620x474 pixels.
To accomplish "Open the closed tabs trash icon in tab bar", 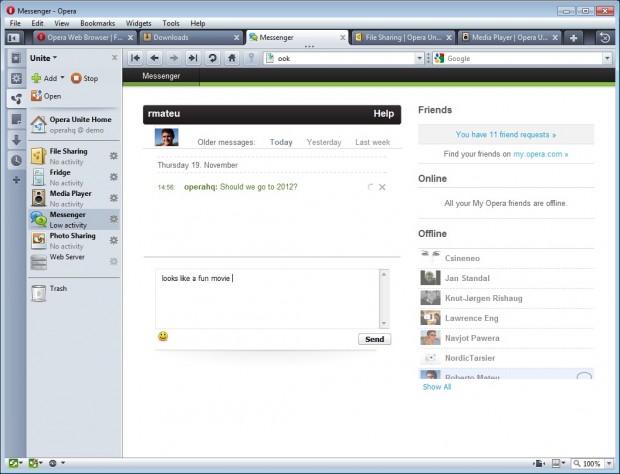I will (x=605, y=38).
